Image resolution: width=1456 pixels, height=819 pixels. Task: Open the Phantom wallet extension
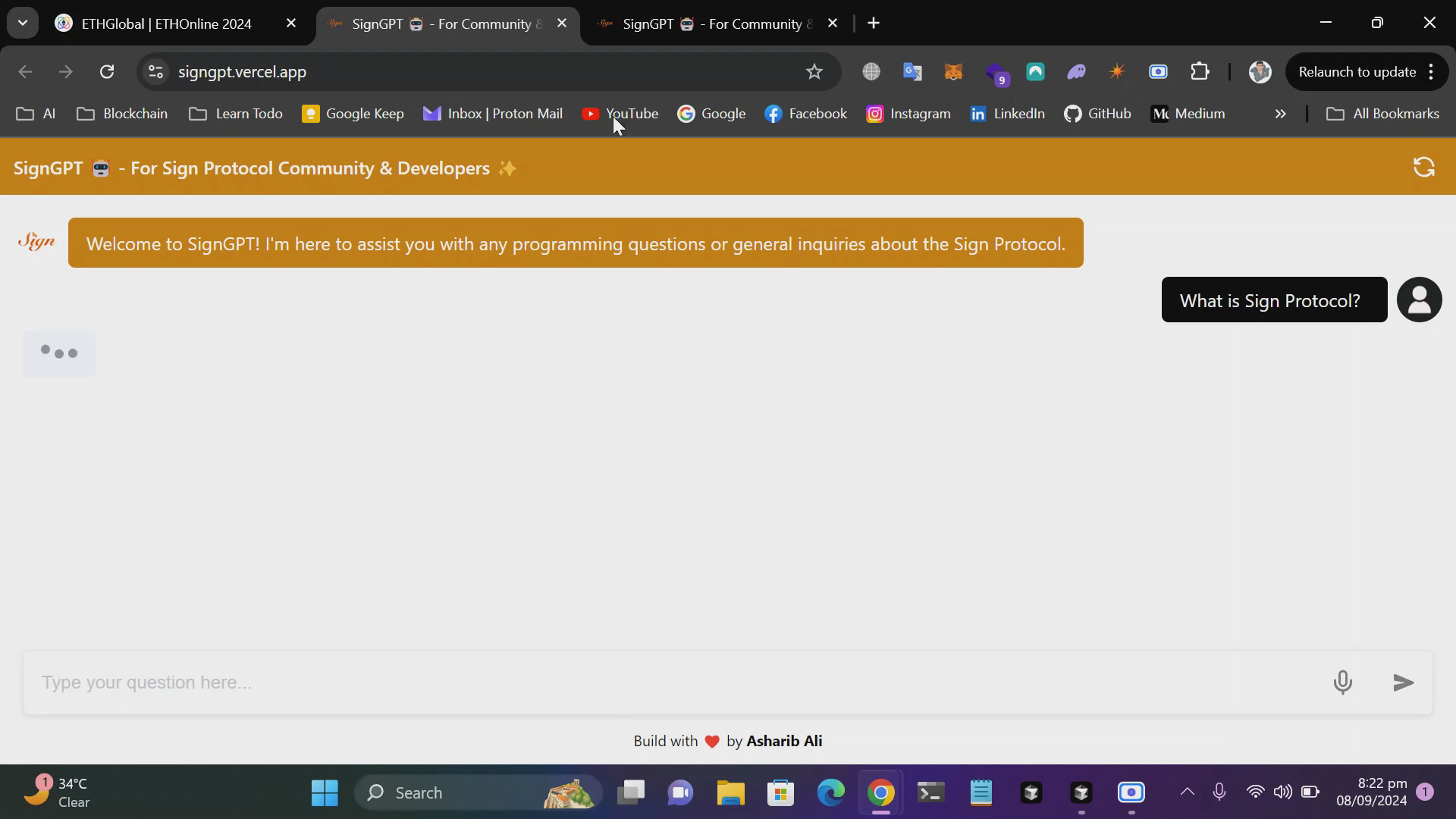click(1076, 72)
